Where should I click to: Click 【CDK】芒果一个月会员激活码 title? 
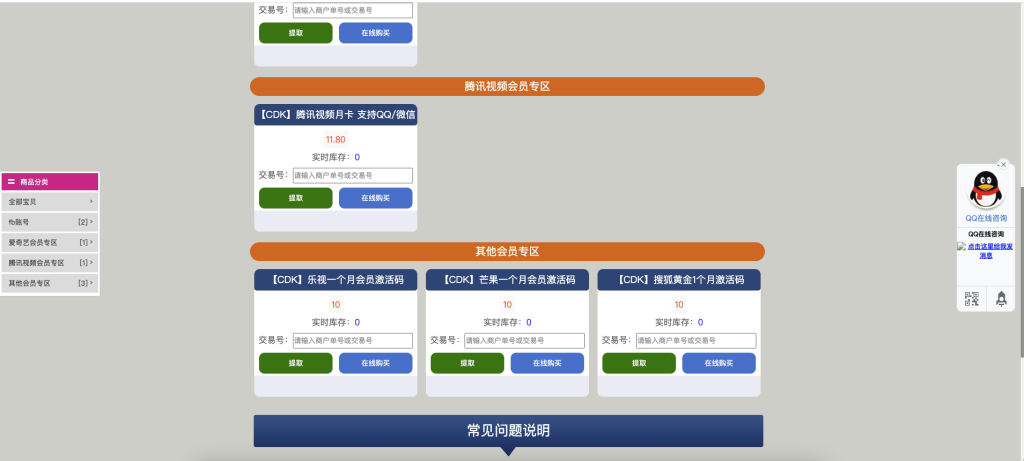click(x=507, y=280)
